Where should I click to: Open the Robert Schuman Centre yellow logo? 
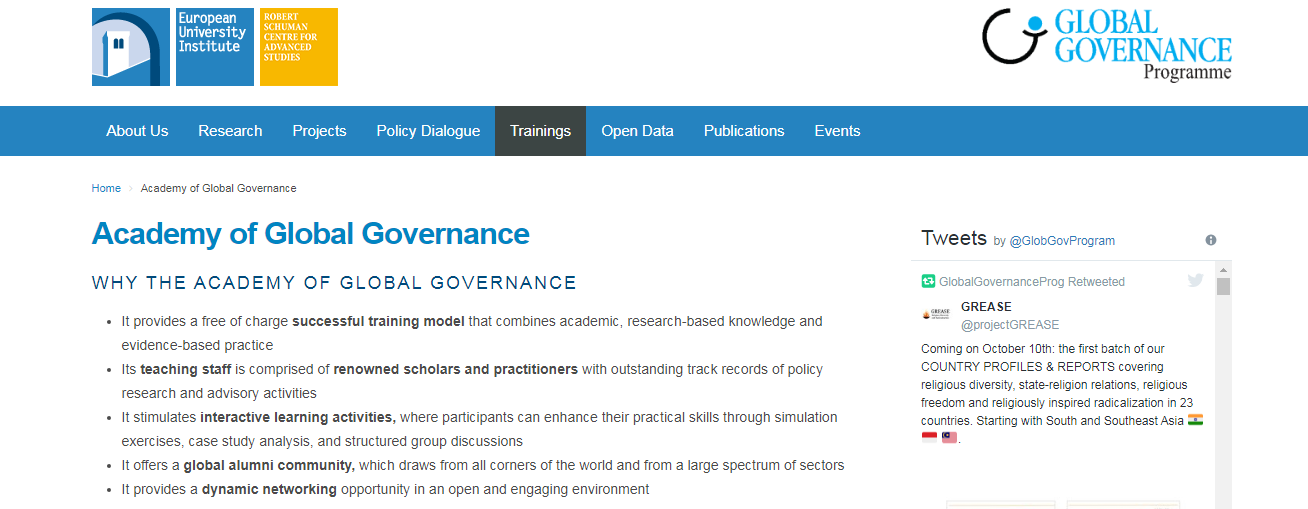(x=299, y=47)
